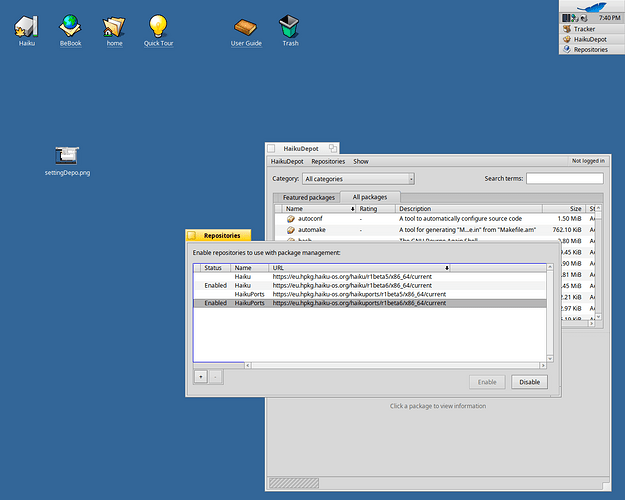Click HaikuDepot package list scroll up arrow
625x500 pixels.
pos(598,208)
